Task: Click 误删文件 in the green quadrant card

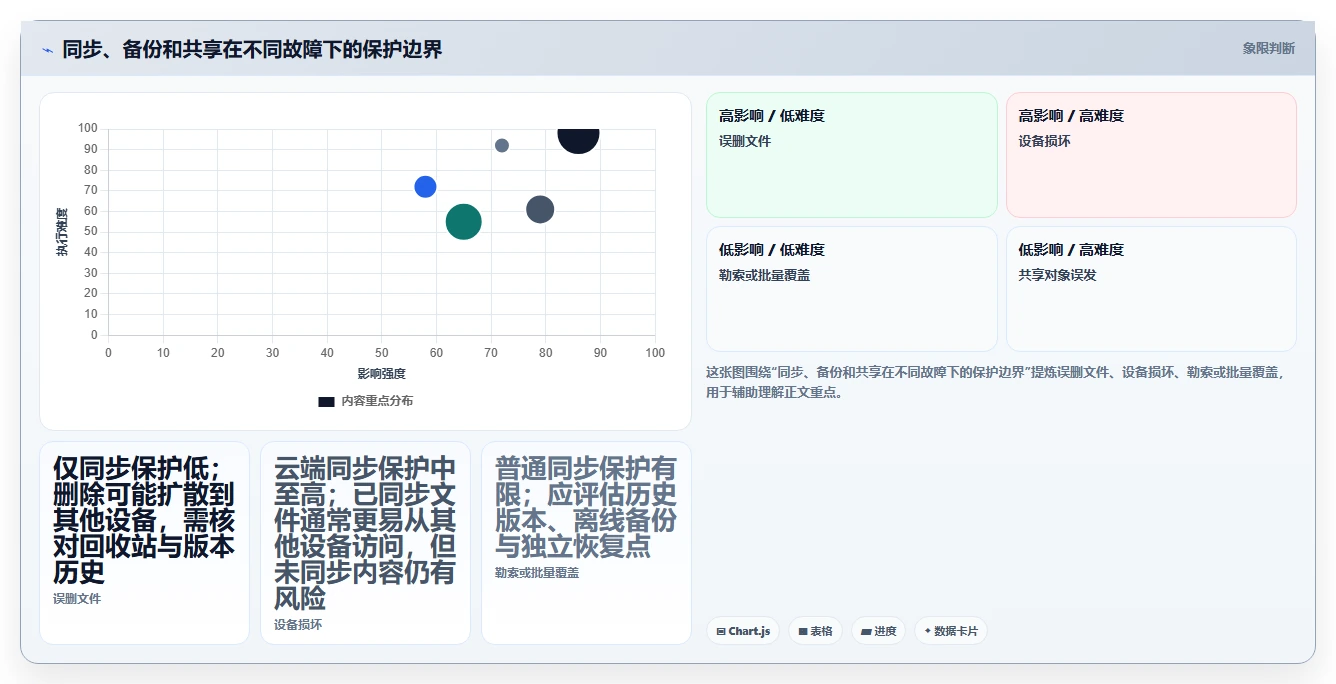Action: pos(745,141)
